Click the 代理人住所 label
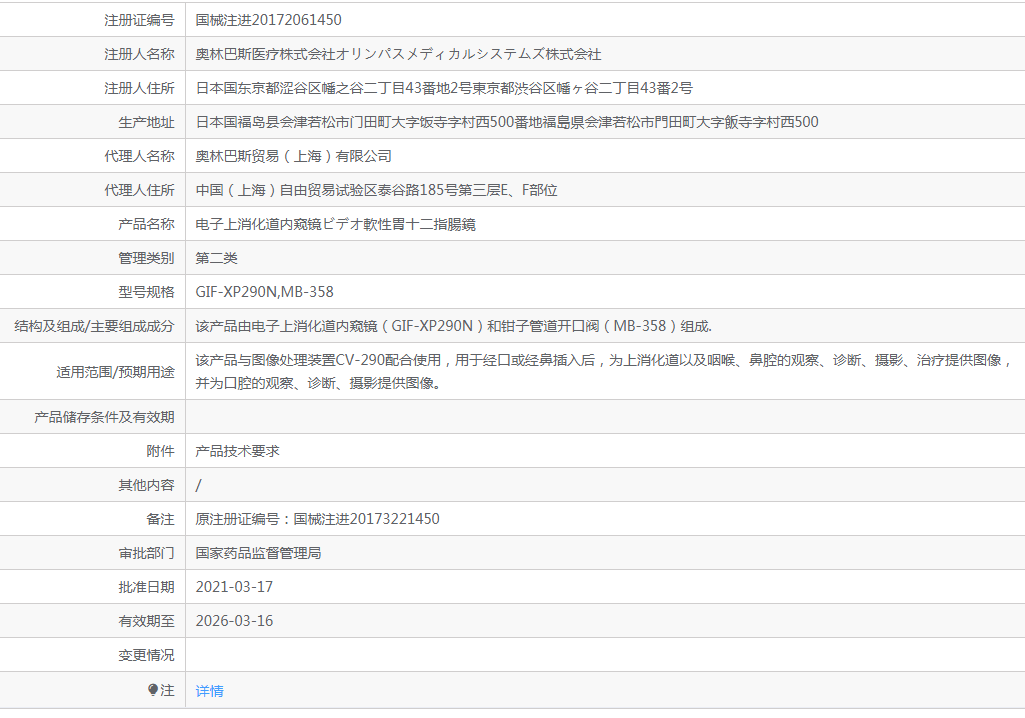1025x718 pixels. coord(139,190)
